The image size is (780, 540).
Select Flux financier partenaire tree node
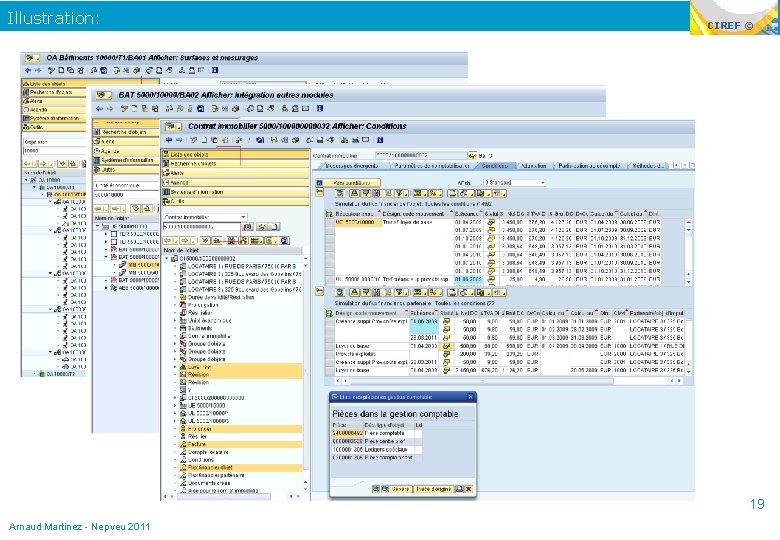[216, 475]
